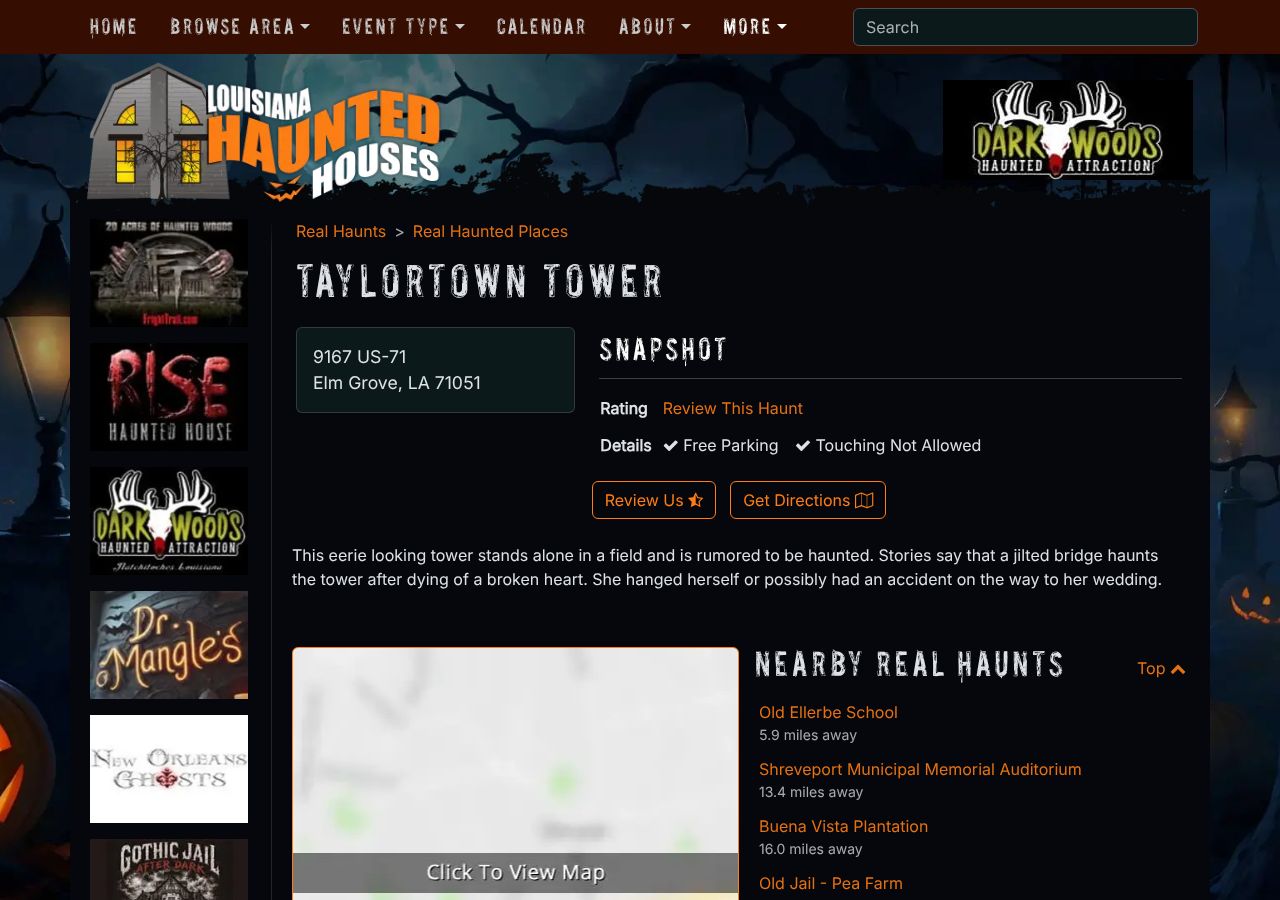The width and height of the screenshot is (1280, 900).
Task: Open the Fright Trail sidebar ad
Action: pos(169,273)
